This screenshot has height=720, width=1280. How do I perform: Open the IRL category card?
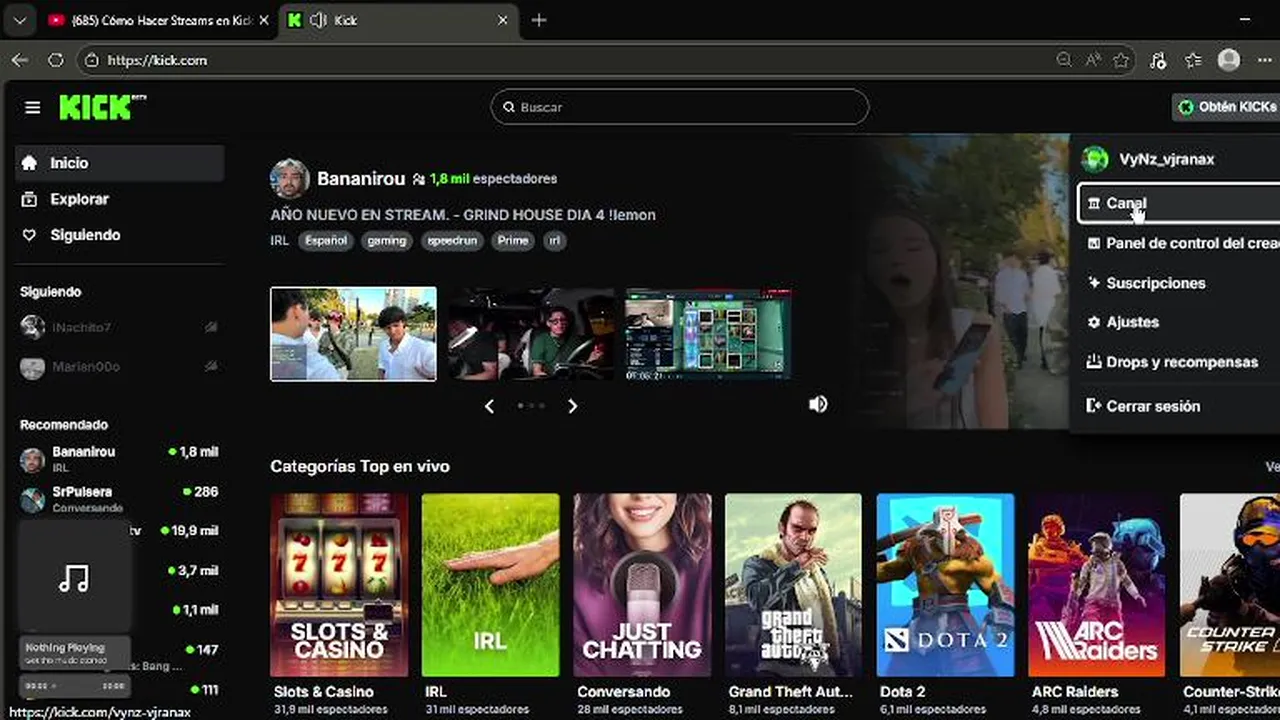pyautogui.click(x=490, y=584)
